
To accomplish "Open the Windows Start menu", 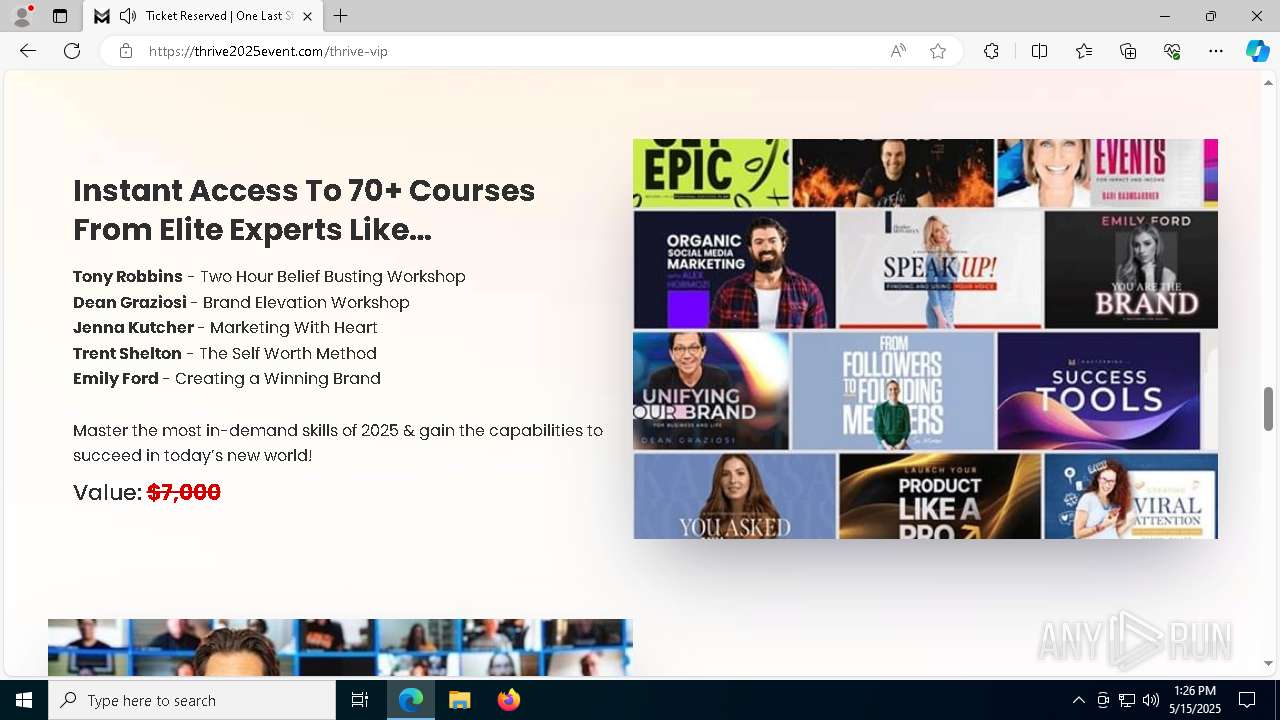I will click(x=24, y=700).
